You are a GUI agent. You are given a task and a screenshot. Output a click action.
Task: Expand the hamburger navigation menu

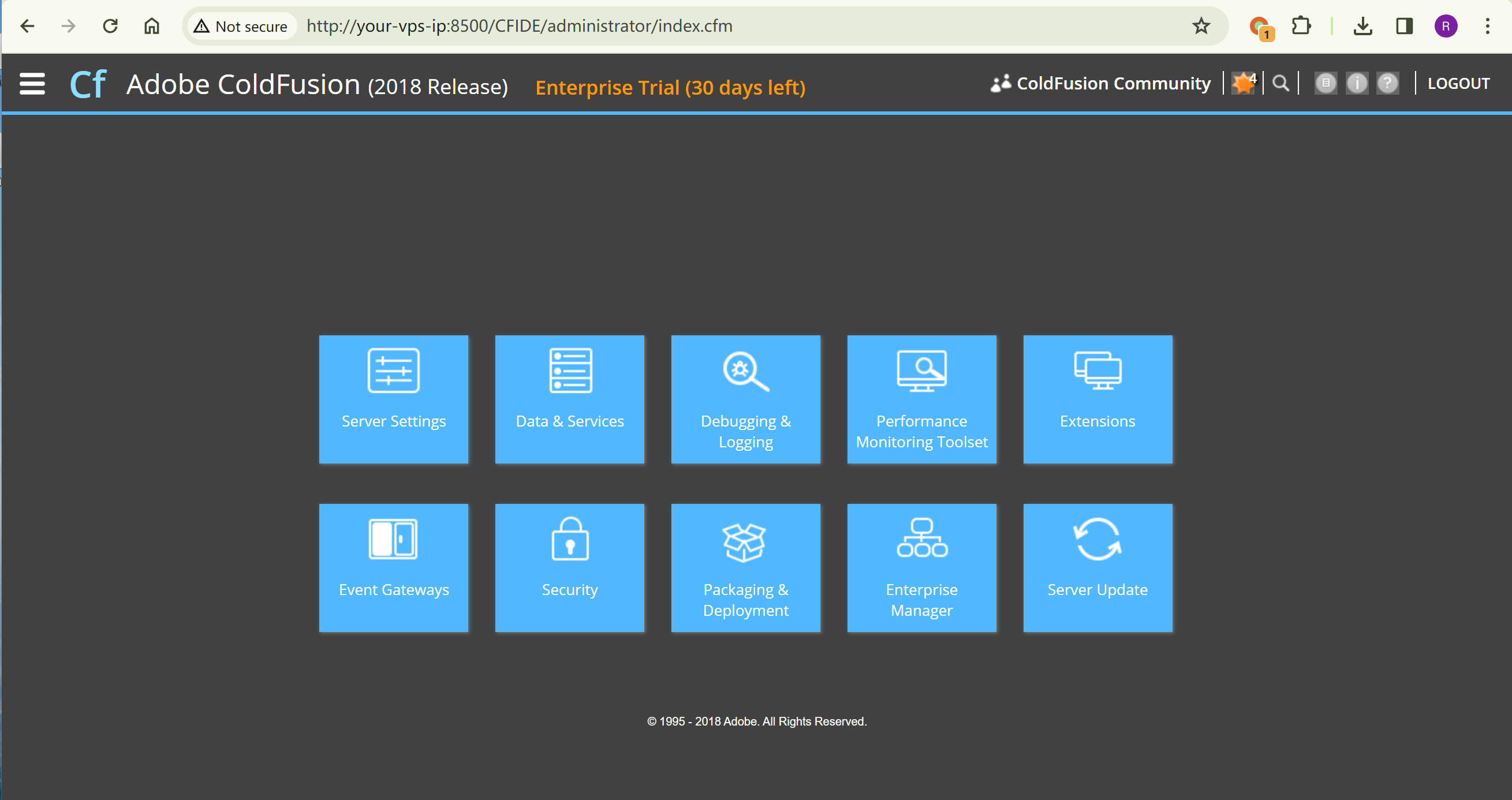32,83
